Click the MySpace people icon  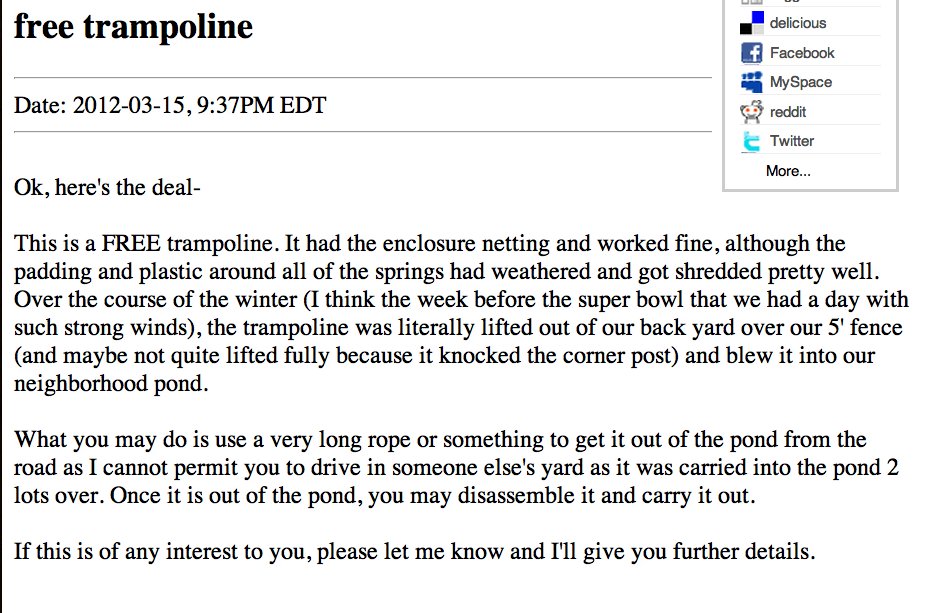pyautogui.click(x=752, y=82)
